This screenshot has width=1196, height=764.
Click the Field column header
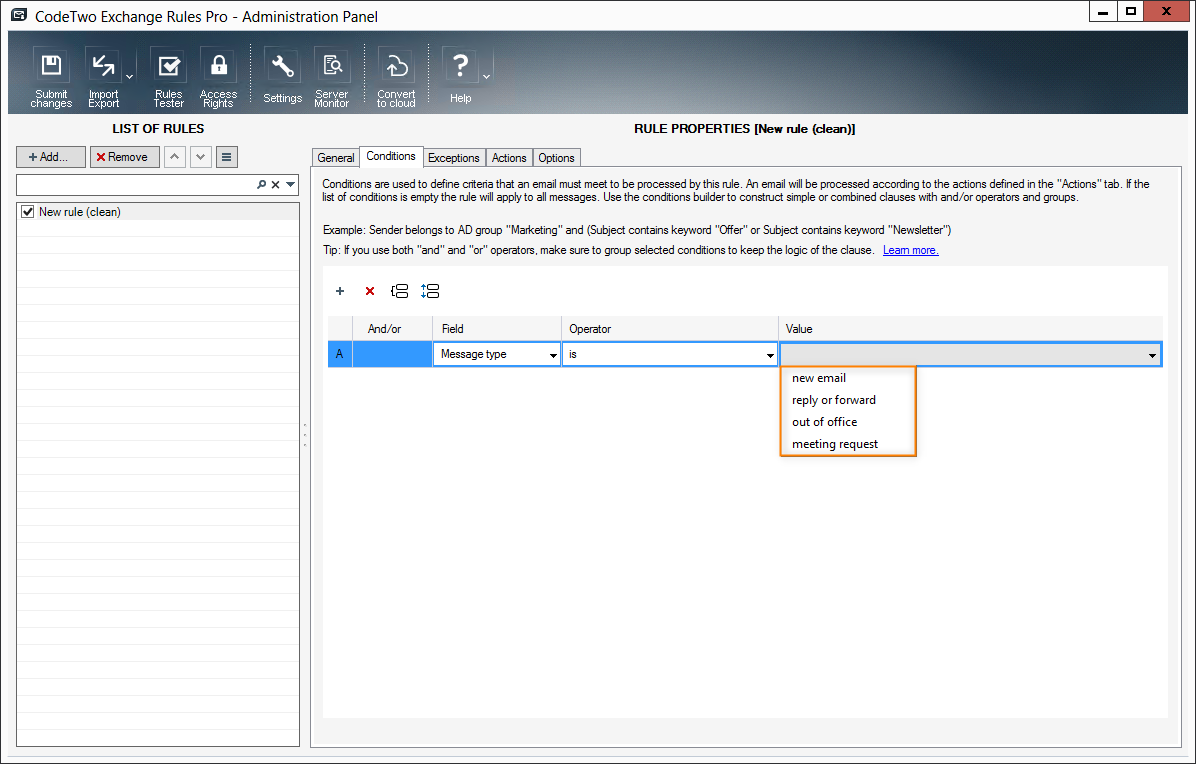pyautogui.click(x=497, y=329)
